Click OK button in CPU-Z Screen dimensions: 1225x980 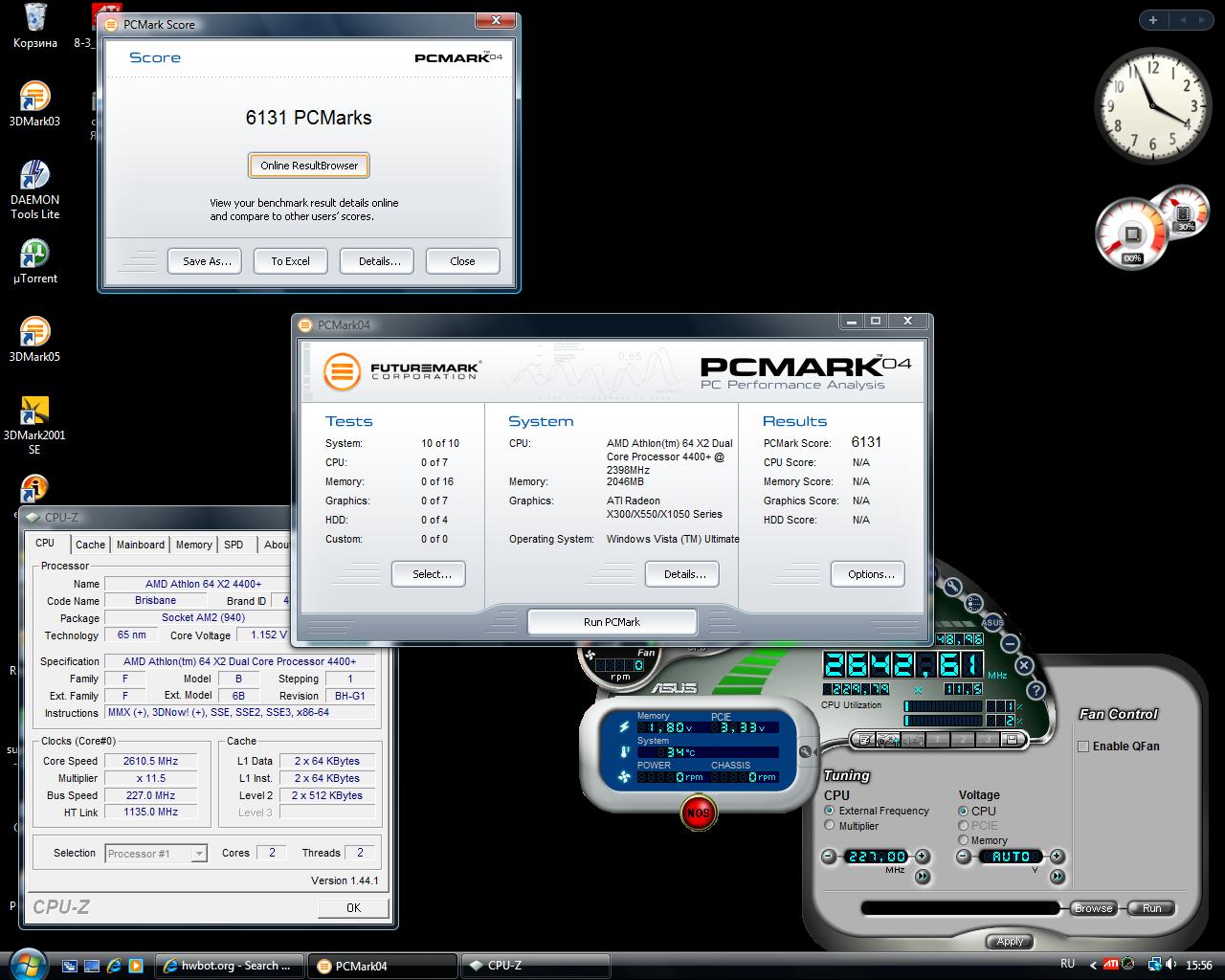353,907
